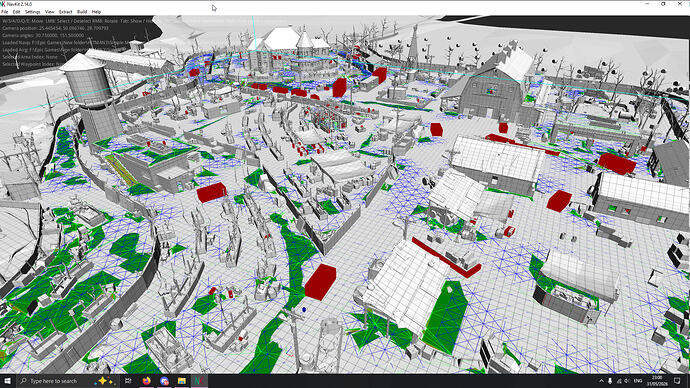
Task: Open the taskbar clock and date
Action: pyautogui.click(x=657, y=381)
